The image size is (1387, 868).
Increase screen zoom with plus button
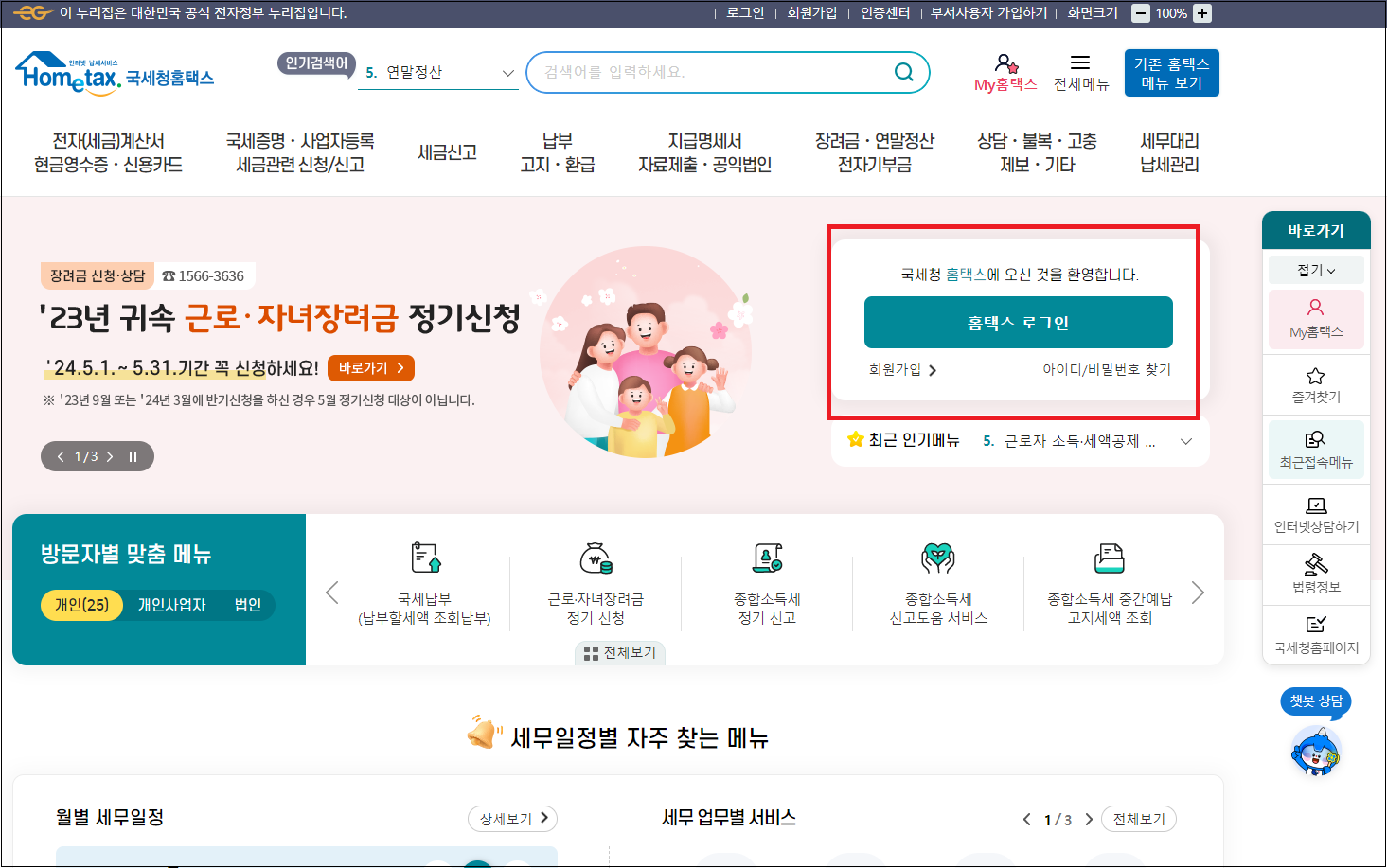pos(1202,13)
